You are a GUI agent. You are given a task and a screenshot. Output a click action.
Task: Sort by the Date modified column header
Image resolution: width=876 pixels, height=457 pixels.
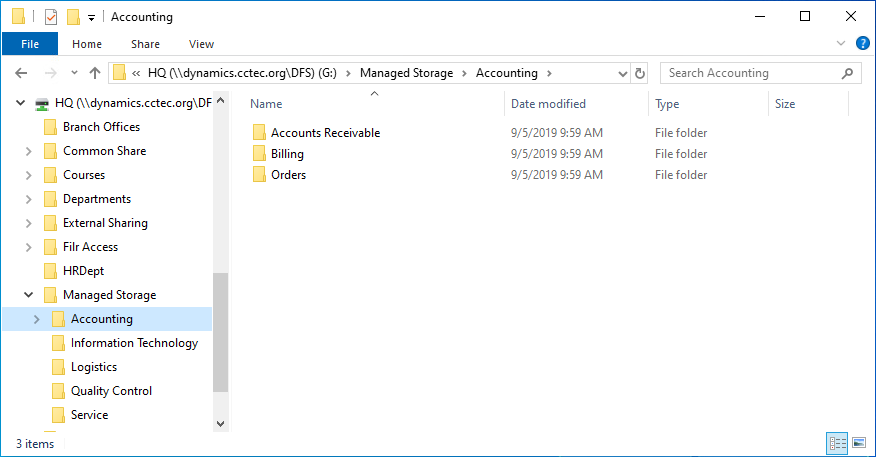tap(548, 104)
